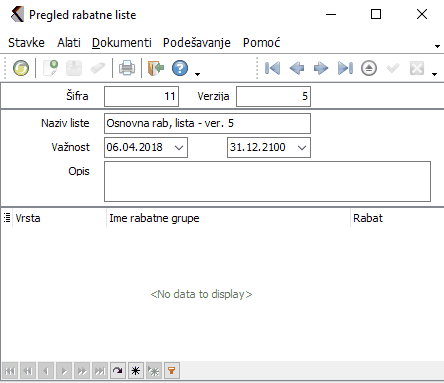444x383 pixels.
Task: Click the goto-bookmark asterisk button
Action: (154, 371)
